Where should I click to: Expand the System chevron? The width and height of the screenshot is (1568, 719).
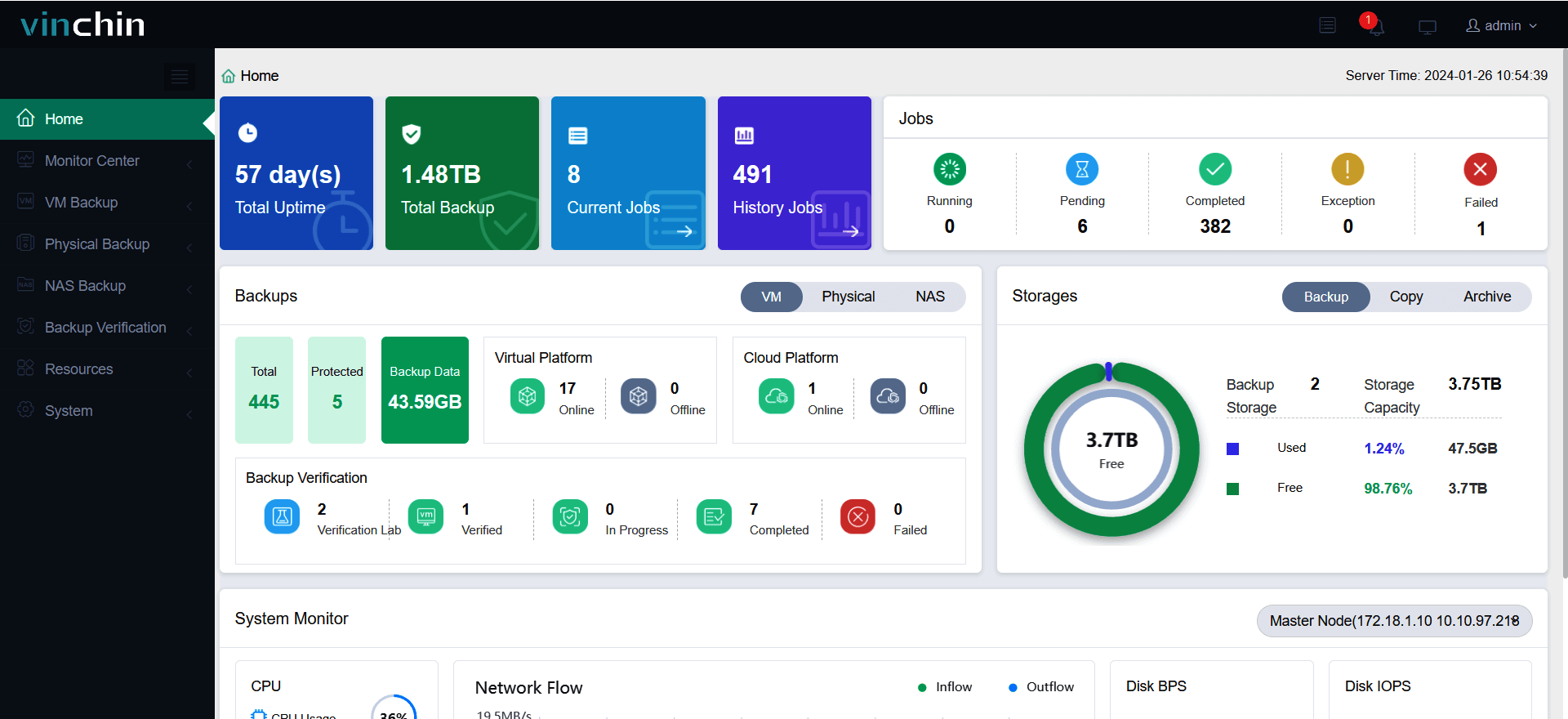click(x=189, y=414)
